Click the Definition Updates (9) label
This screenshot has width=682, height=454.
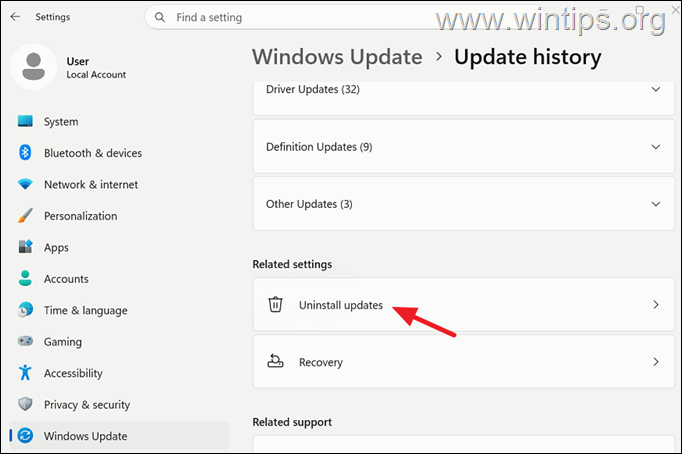(319, 147)
